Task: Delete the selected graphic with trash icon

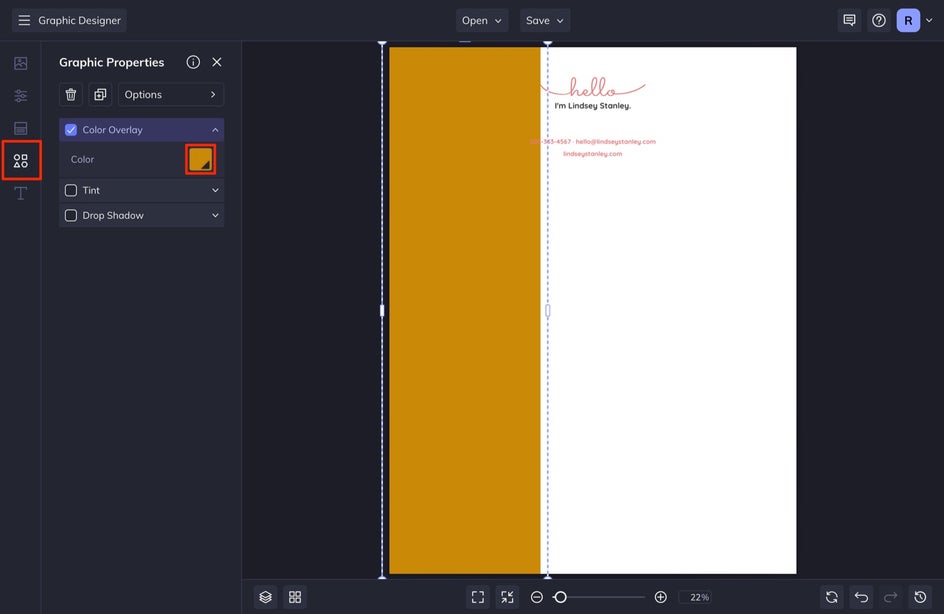Action: [71, 95]
